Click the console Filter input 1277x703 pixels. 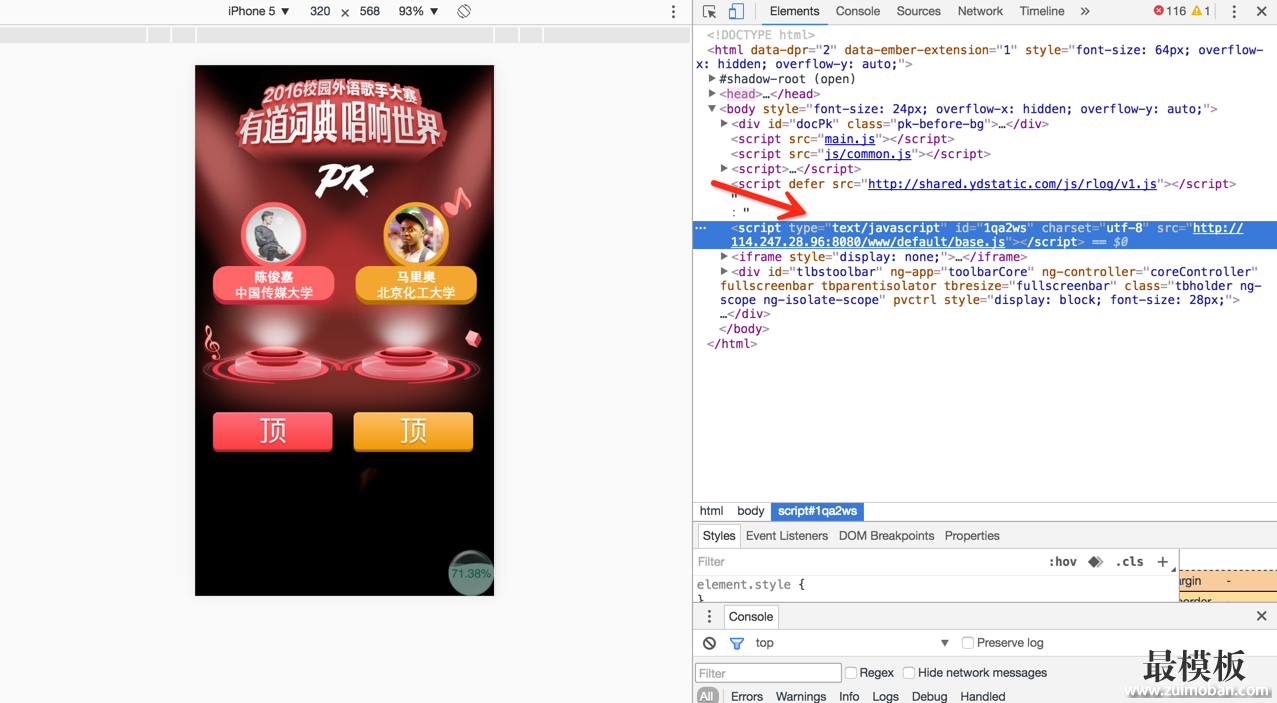[768, 673]
